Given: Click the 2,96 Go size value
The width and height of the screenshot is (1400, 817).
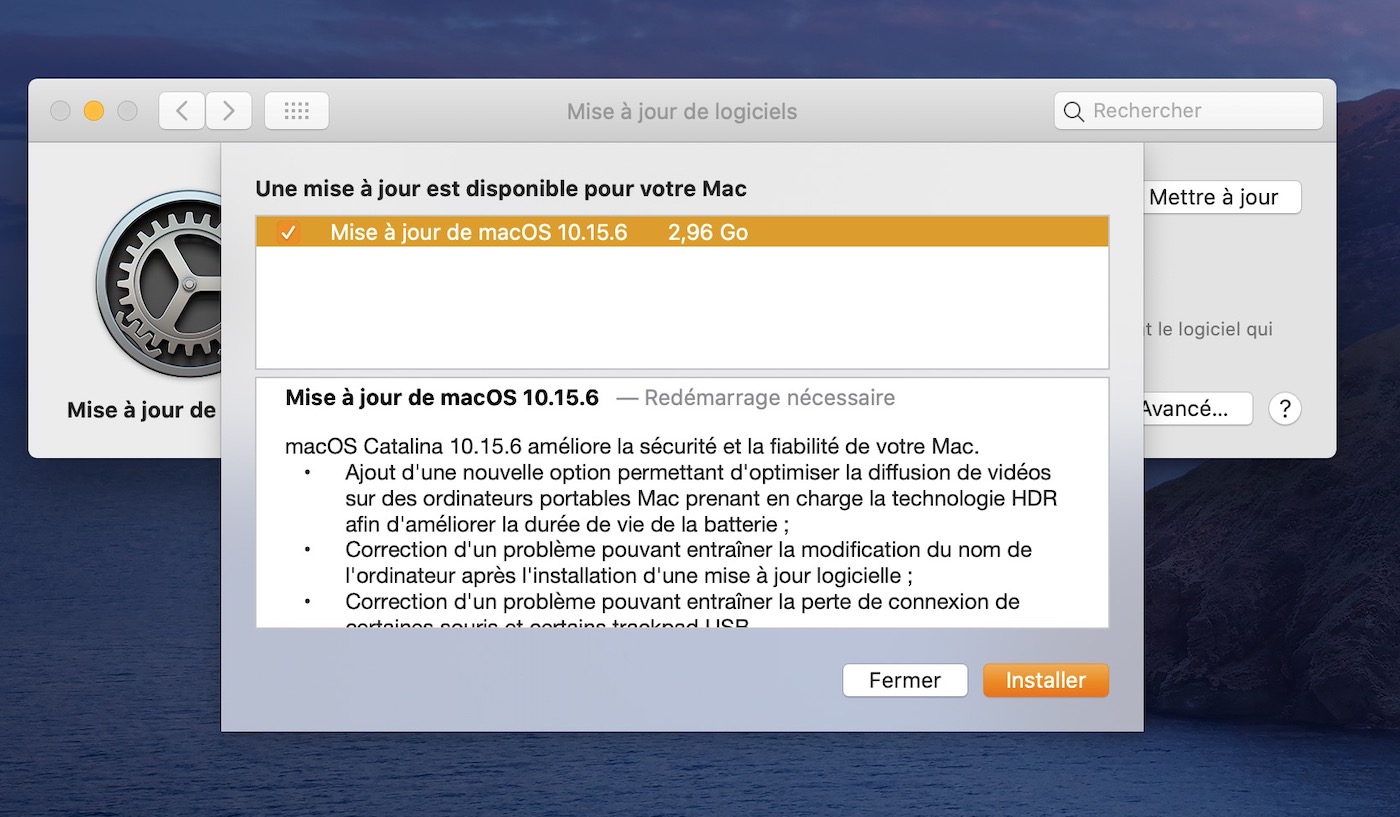Looking at the screenshot, I should click(x=708, y=233).
